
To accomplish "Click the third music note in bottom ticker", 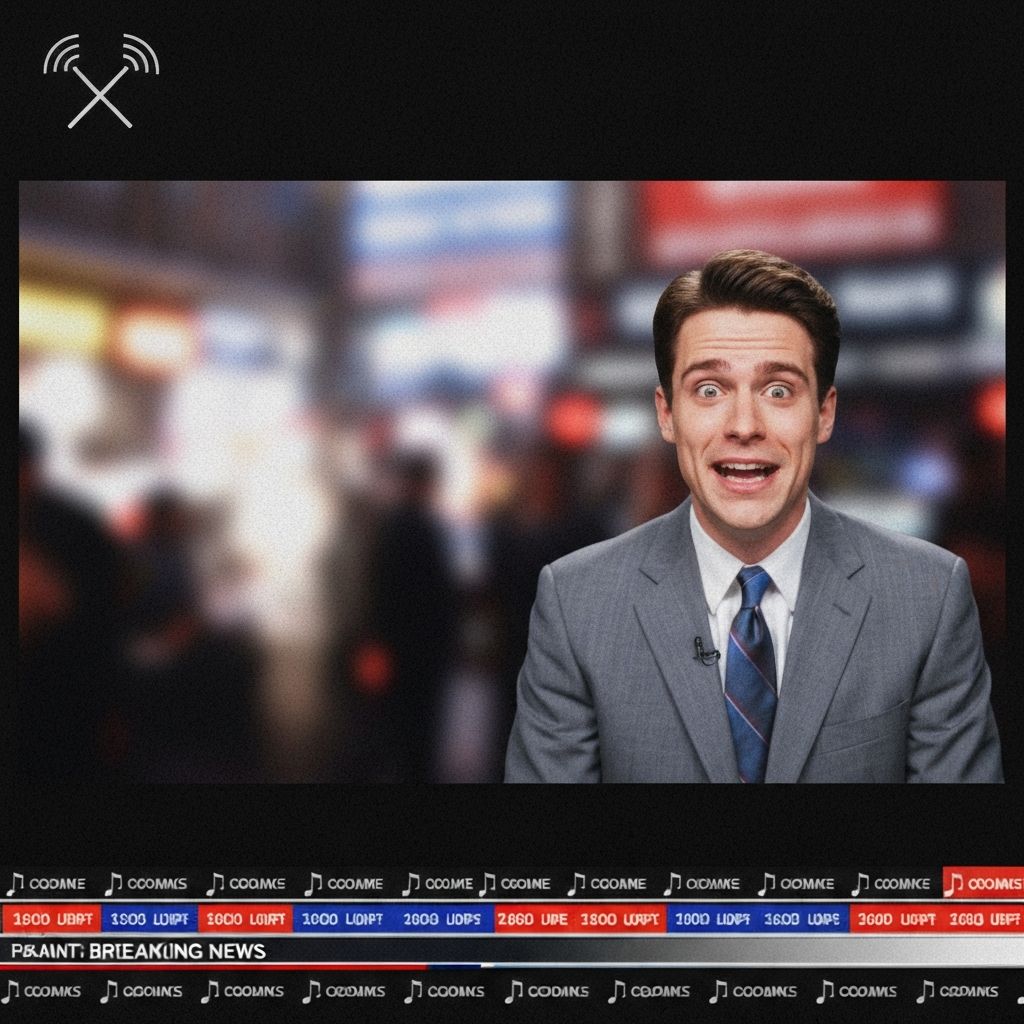I will tap(210, 991).
